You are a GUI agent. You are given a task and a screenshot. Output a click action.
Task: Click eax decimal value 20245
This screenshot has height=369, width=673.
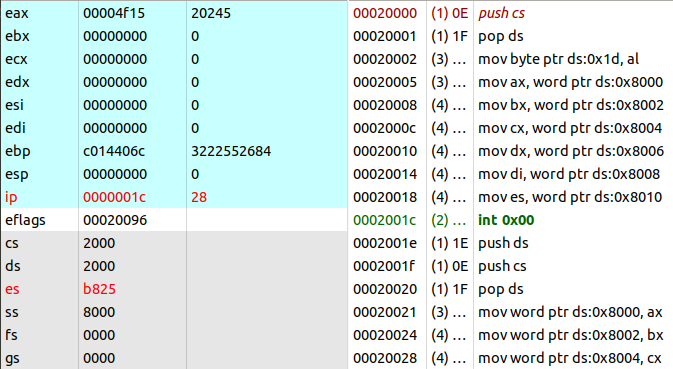(211, 13)
